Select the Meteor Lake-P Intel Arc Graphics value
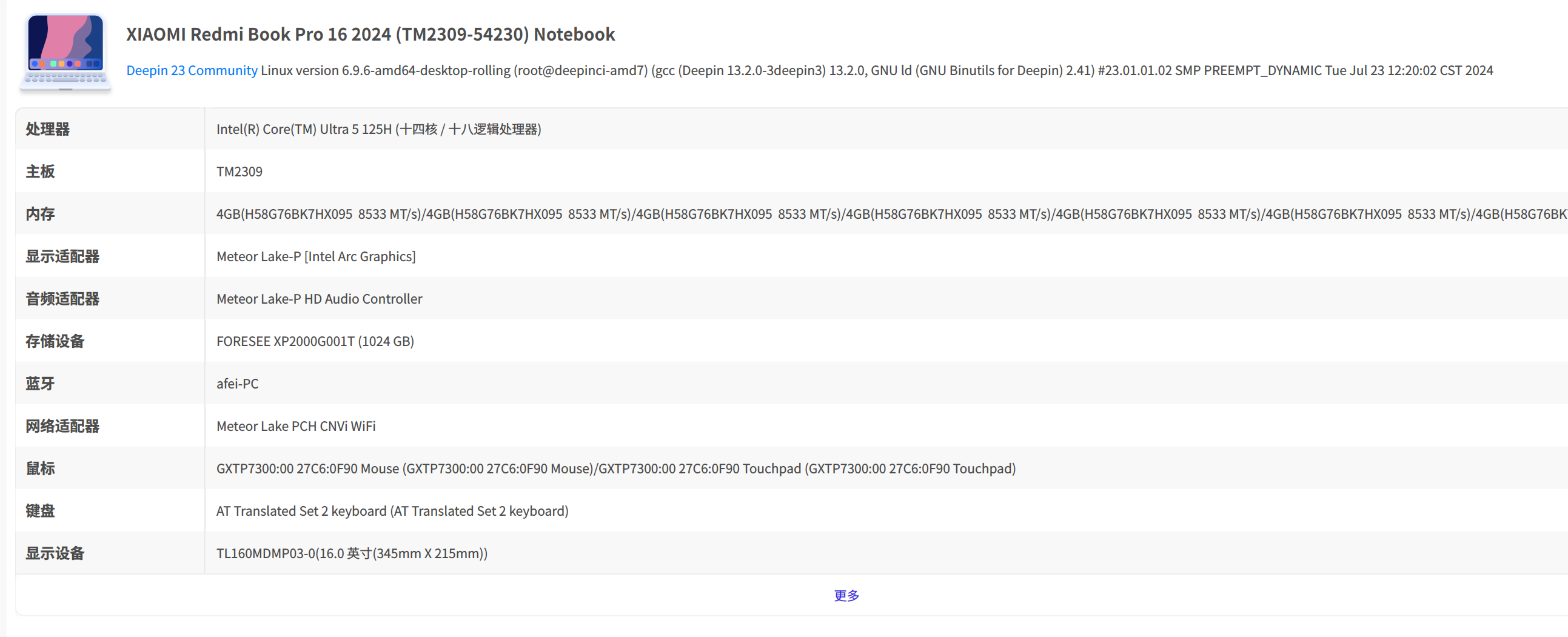Screen dimensions: 1568x637 tap(316, 257)
